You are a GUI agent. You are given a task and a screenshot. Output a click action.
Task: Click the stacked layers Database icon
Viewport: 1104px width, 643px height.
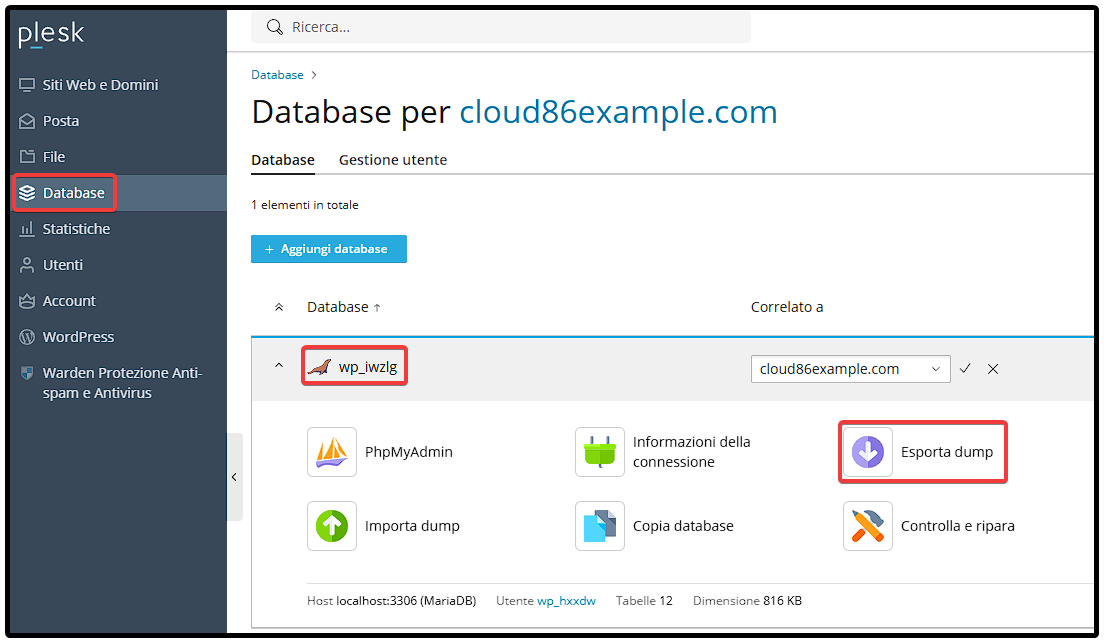27,193
